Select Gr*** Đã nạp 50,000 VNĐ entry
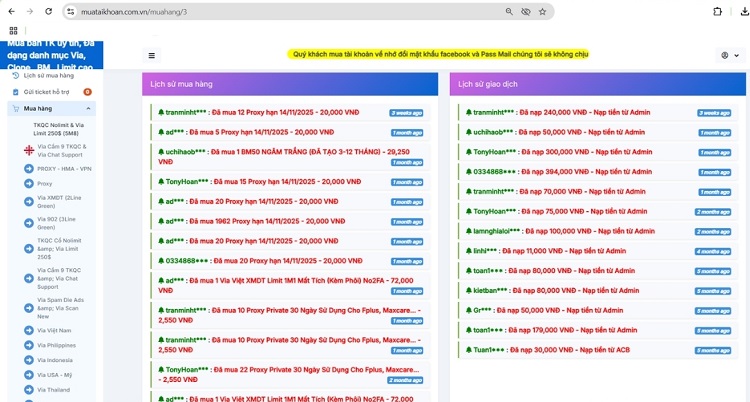The width and height of the screenshot is (750, 402). [x=598, y=310]
